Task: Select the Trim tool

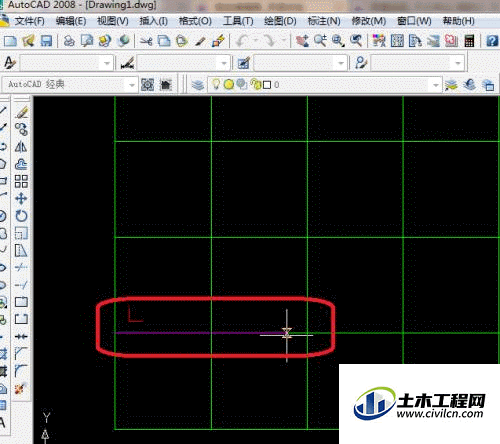Action: (x=21, y=267)
